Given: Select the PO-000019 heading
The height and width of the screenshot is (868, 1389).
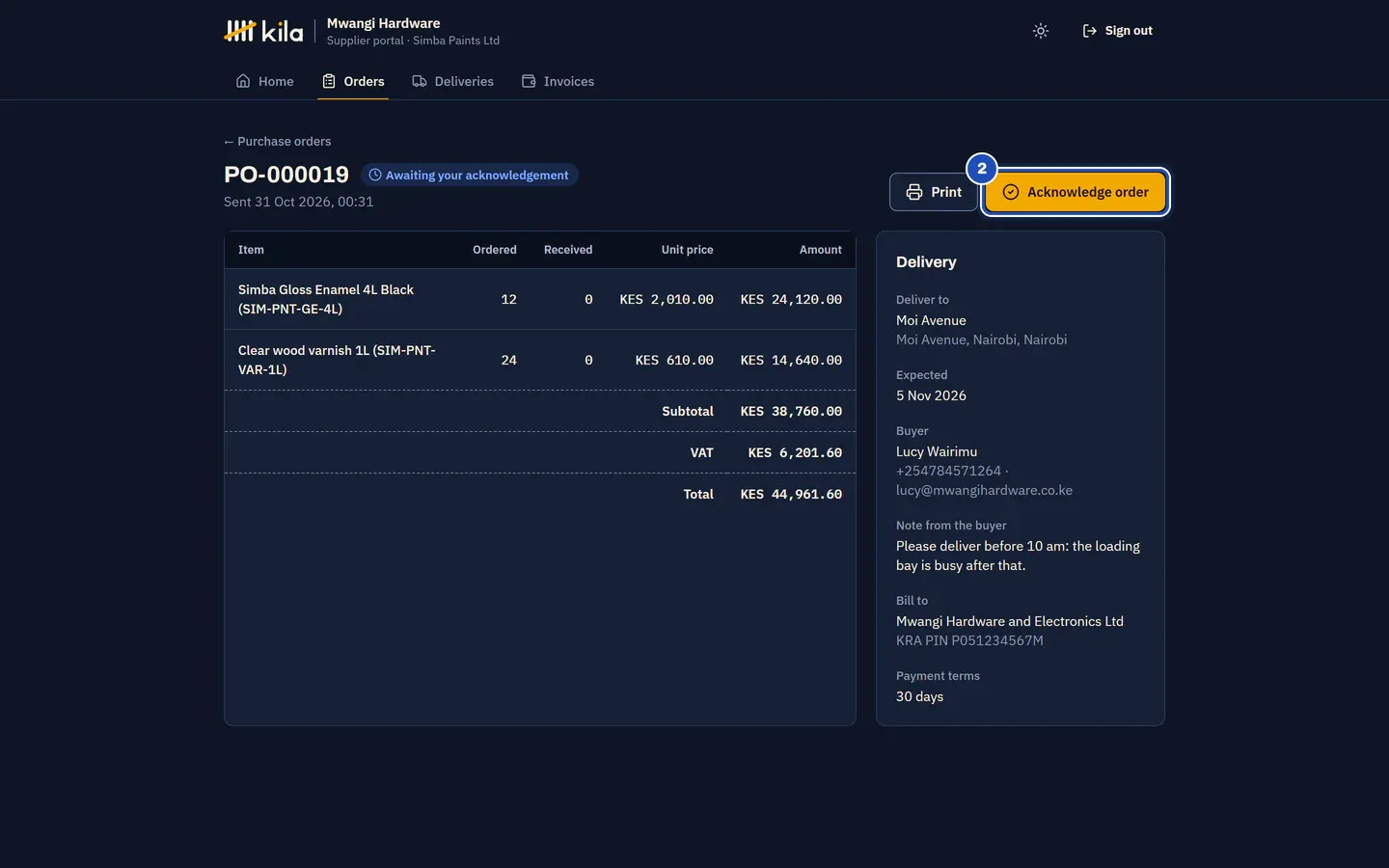Looking at the screenshot, I should pyautogui.click(x=286, y=175).
